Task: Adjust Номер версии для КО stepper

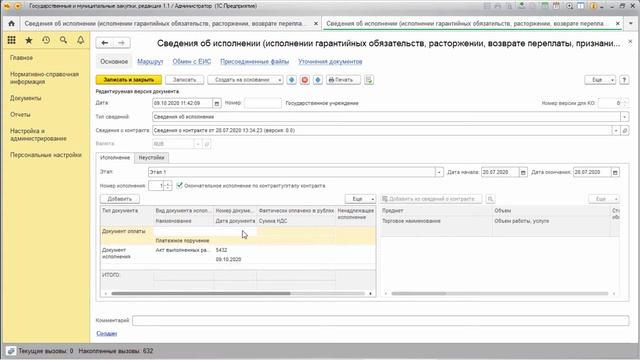Action: [625, 103]
